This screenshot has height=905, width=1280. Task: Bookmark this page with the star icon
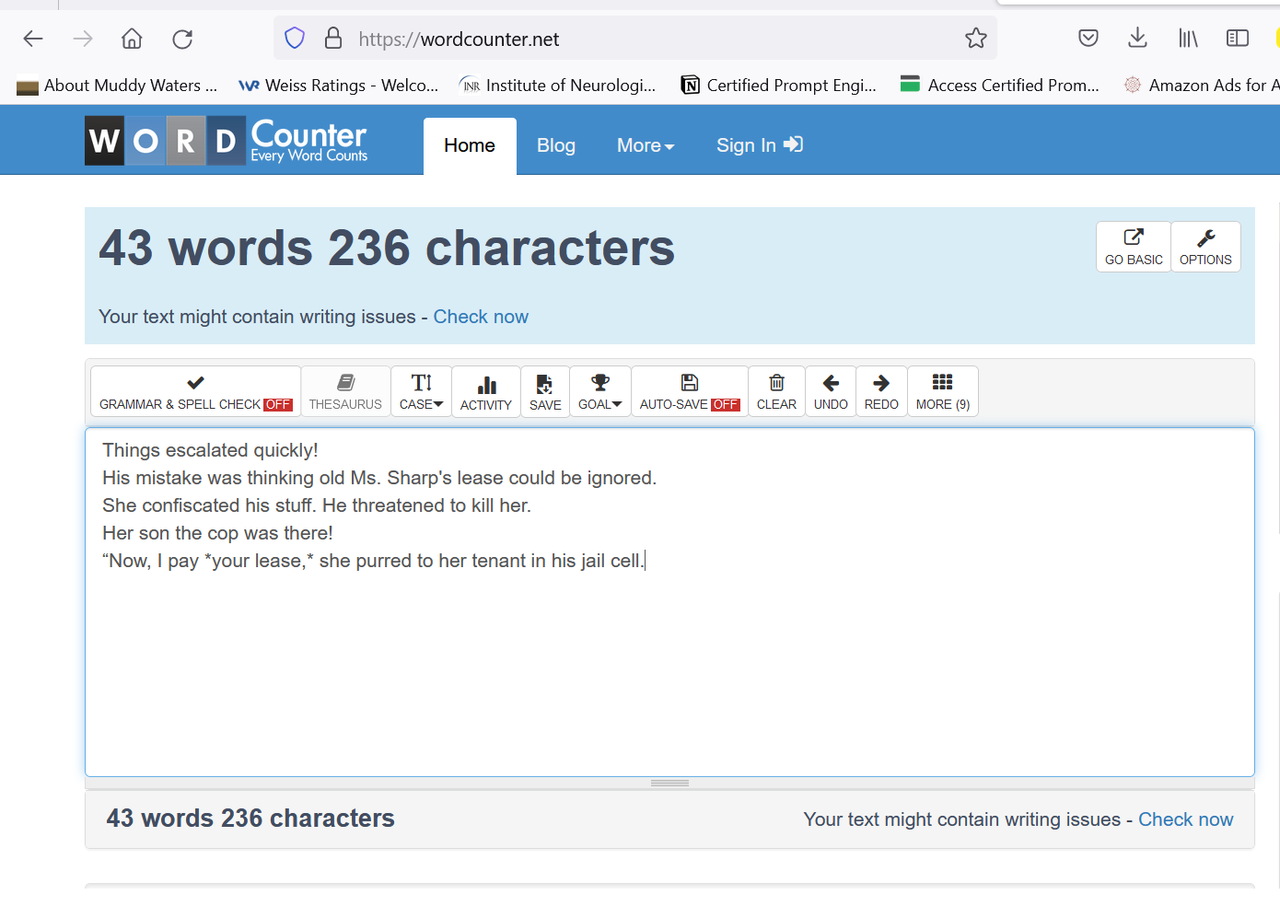coord(976,39)
